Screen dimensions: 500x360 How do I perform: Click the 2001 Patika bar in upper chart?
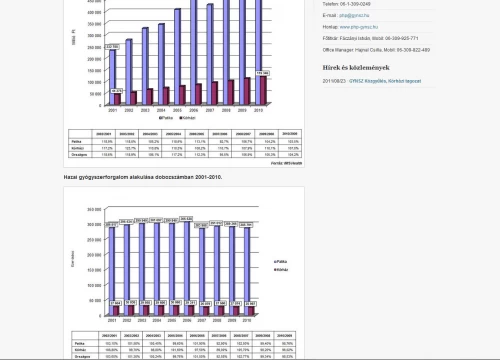click(x=112, y=77)
